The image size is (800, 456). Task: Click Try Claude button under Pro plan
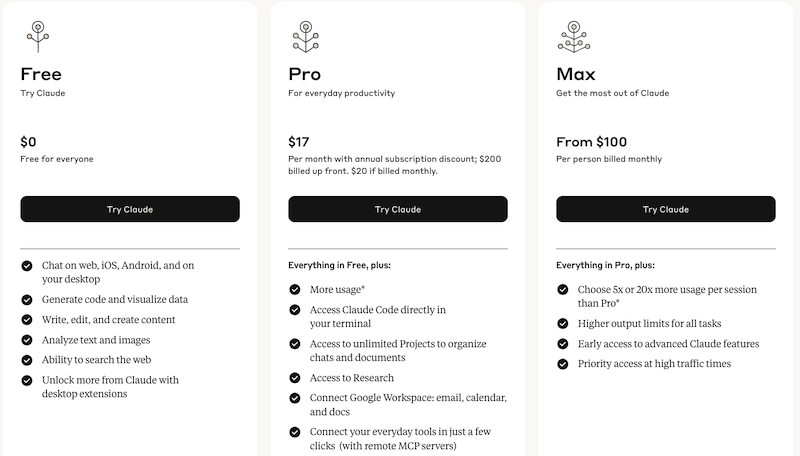[398, 209]
